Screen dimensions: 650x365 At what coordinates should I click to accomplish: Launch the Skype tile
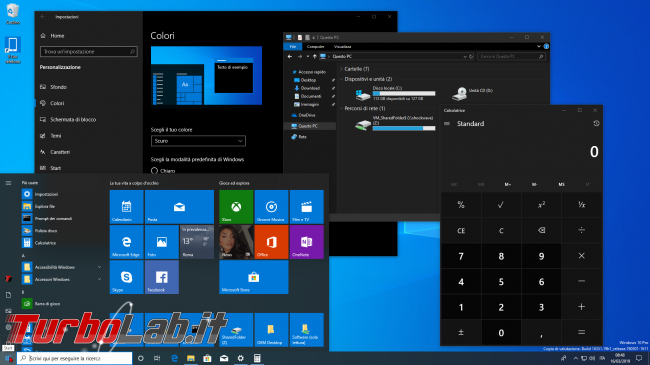pyautogui.click(x=126, y=277)
